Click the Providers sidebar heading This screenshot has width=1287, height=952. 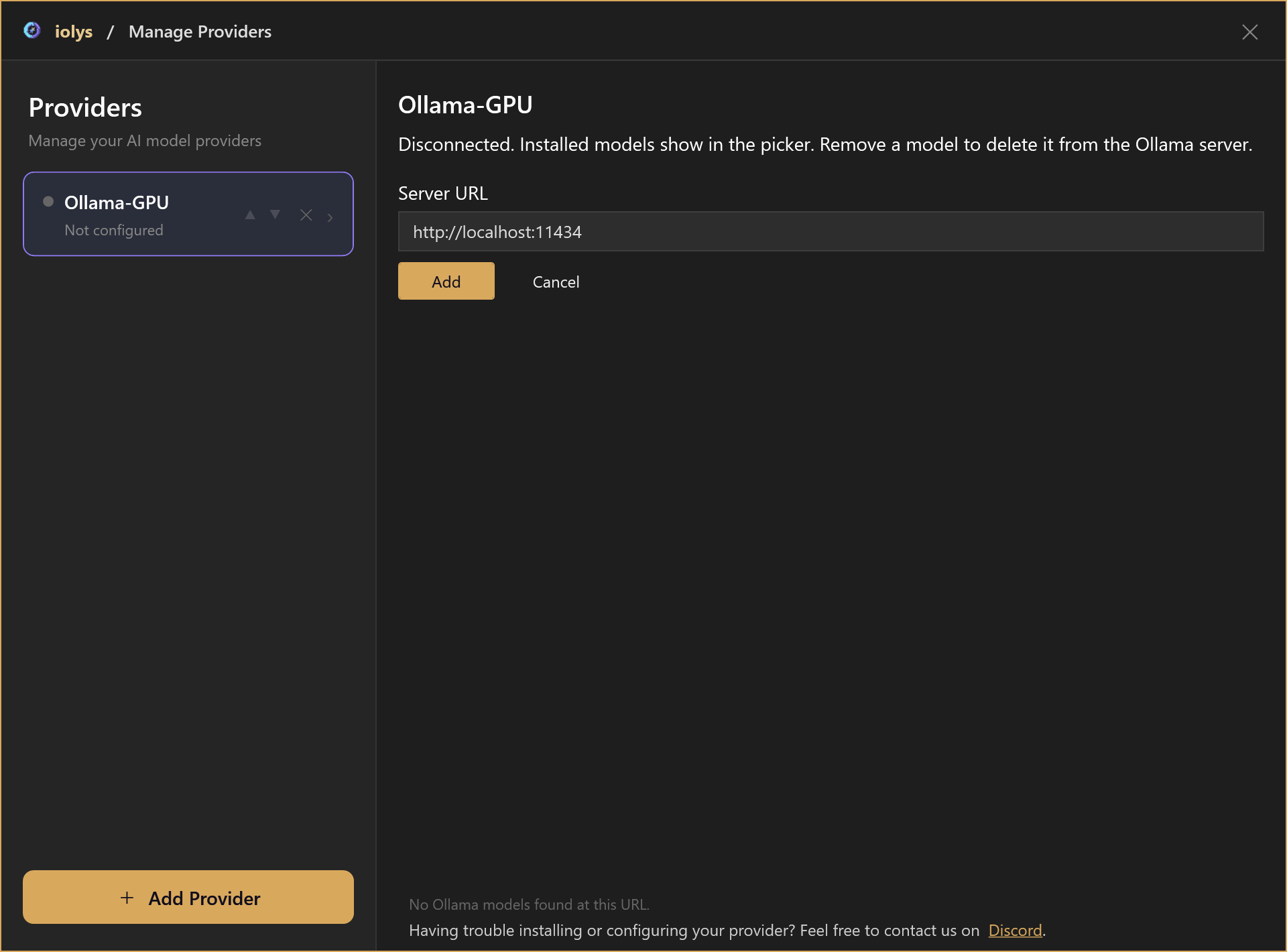click(x=85, y=107)
